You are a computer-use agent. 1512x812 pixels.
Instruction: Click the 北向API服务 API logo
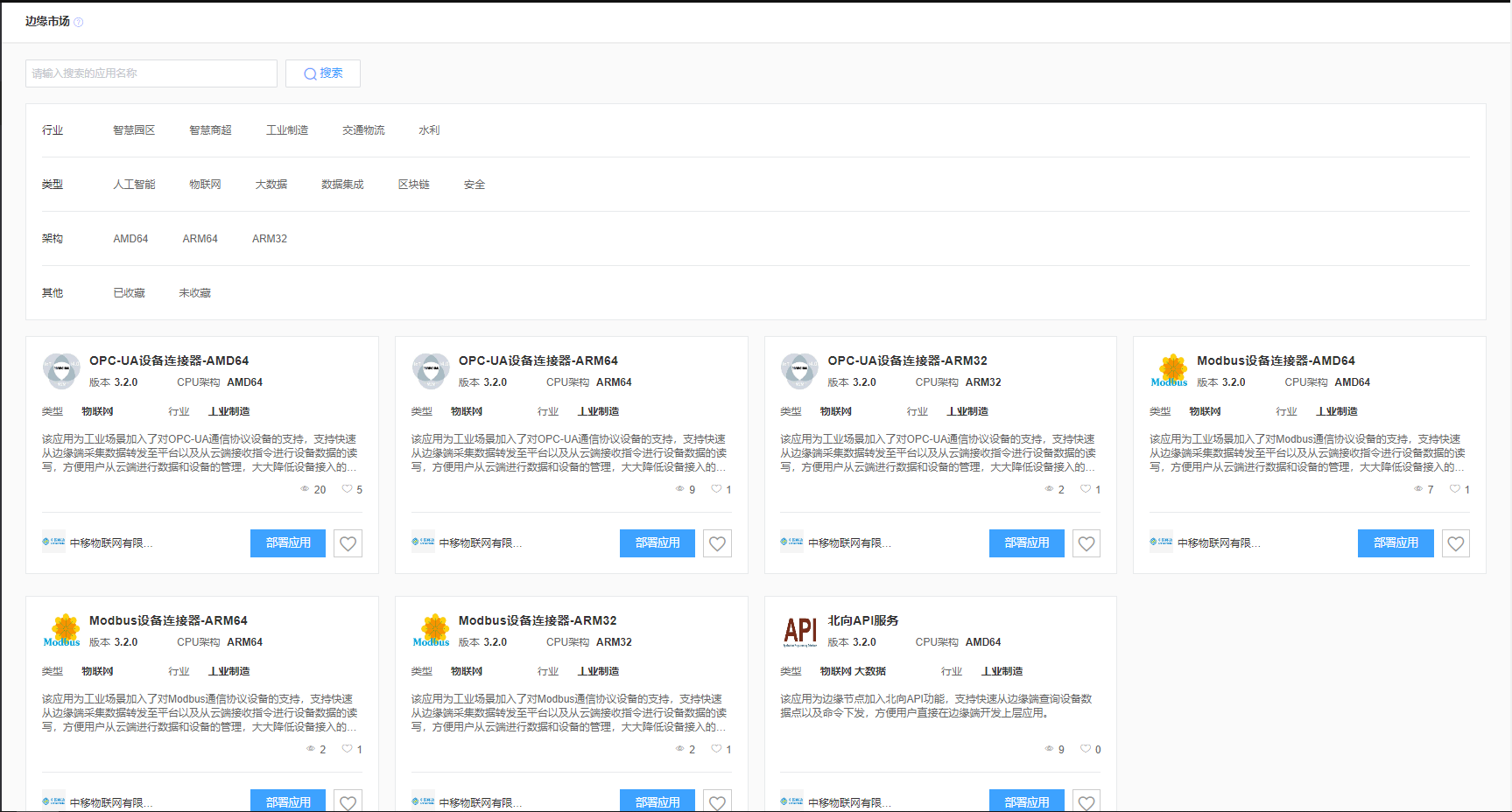(800, 631)
